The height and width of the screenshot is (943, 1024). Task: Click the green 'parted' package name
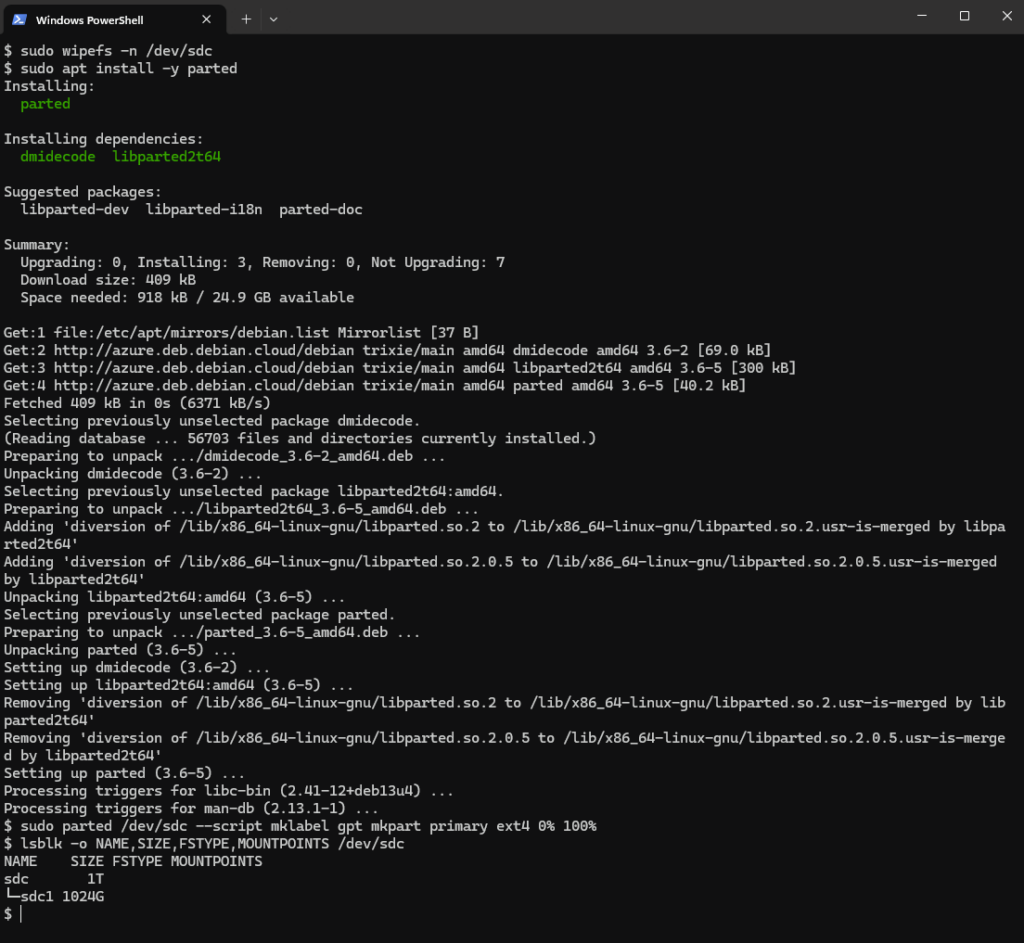pos(45,104)
